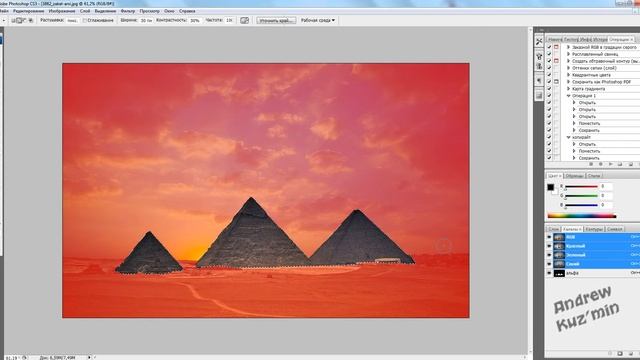The image size is (640, 360).
Task: Toggle checkmark for Карта градиента action
Action: pyautogui.click(x=549, y=89)
